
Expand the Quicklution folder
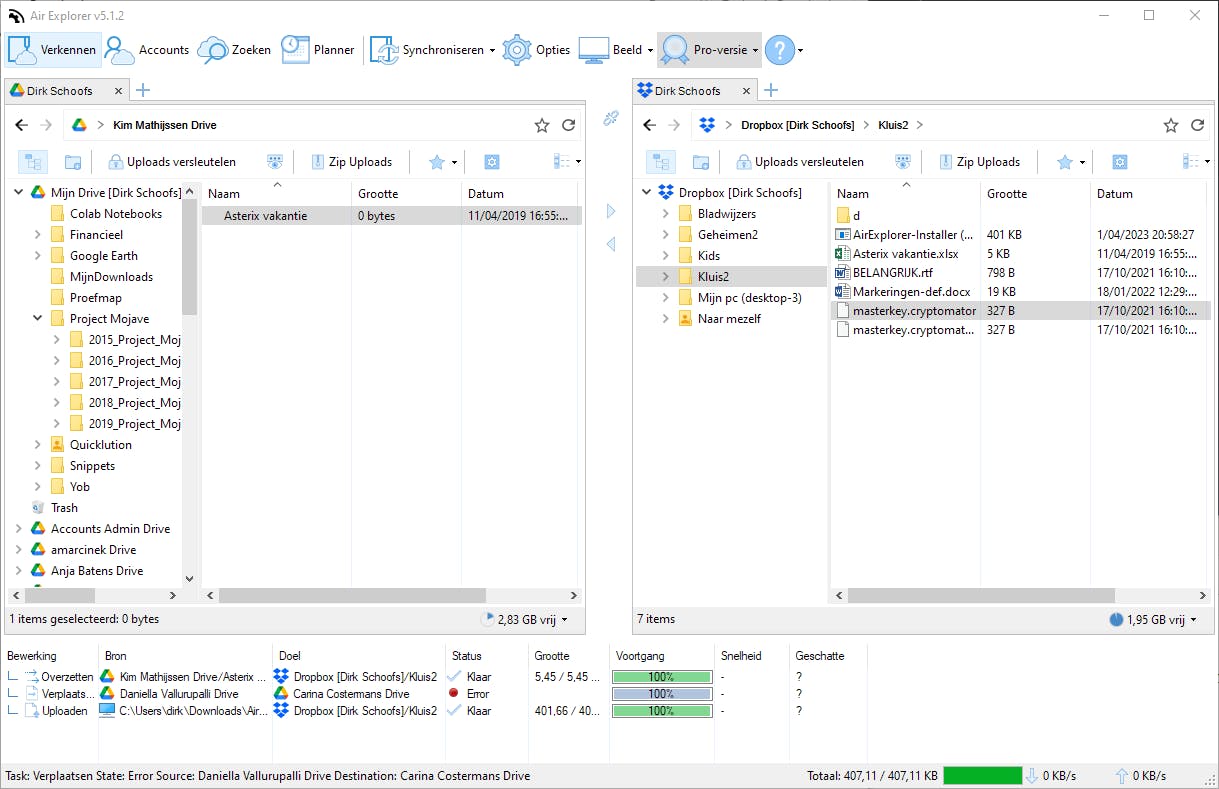(x=37, y=444)
